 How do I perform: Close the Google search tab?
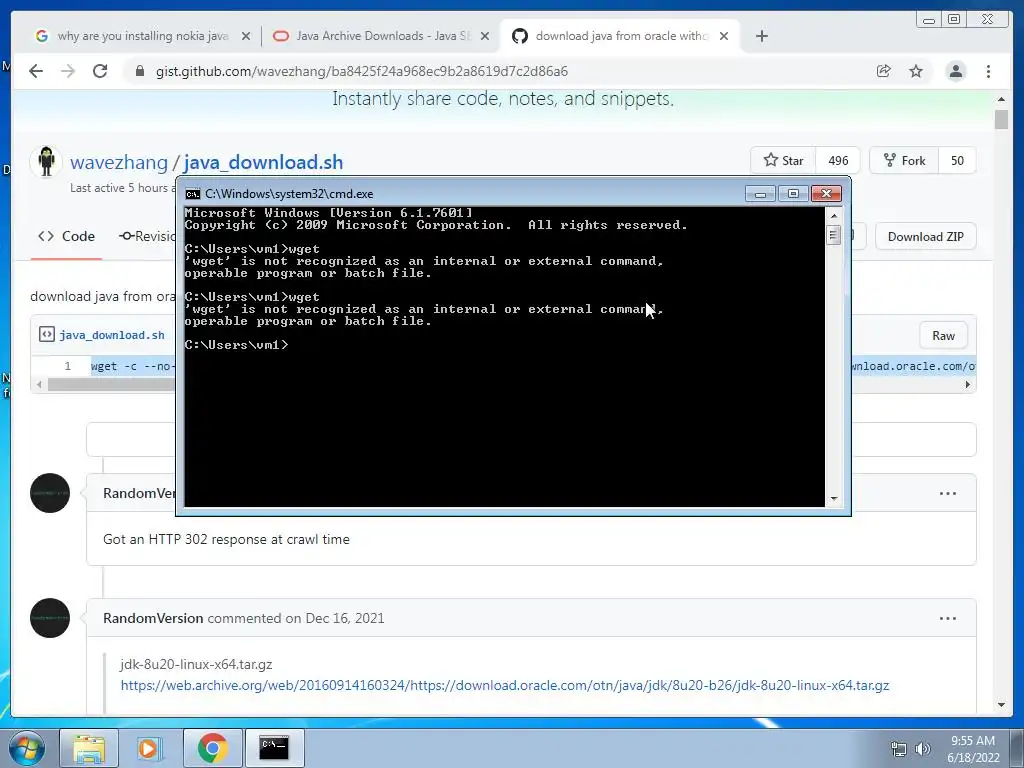(x=246, y=36)
